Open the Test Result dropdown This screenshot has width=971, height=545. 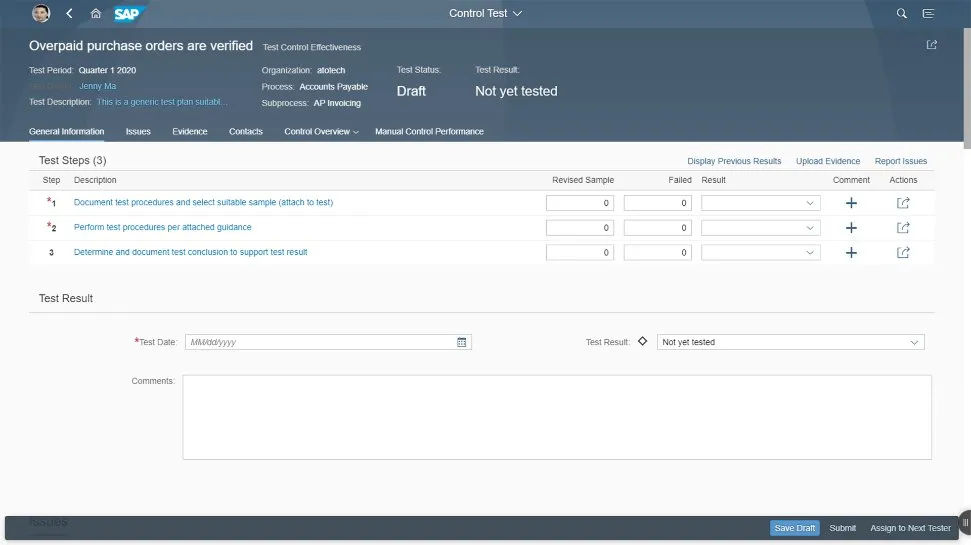913,342
